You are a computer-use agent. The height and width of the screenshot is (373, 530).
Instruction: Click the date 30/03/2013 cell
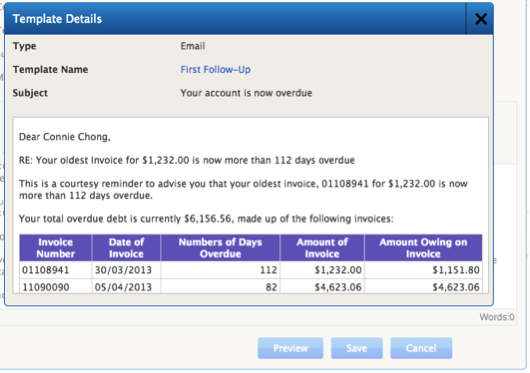tap(126, 270)
